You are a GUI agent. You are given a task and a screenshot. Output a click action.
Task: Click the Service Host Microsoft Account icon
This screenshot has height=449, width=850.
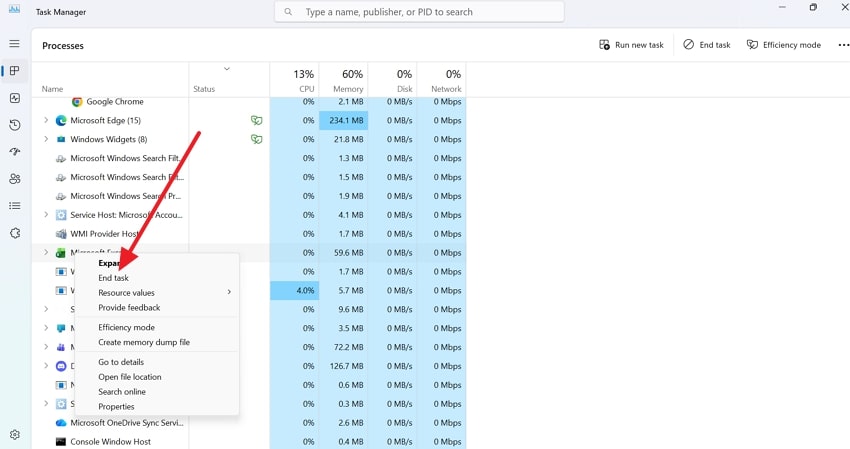tap(61, 215)
